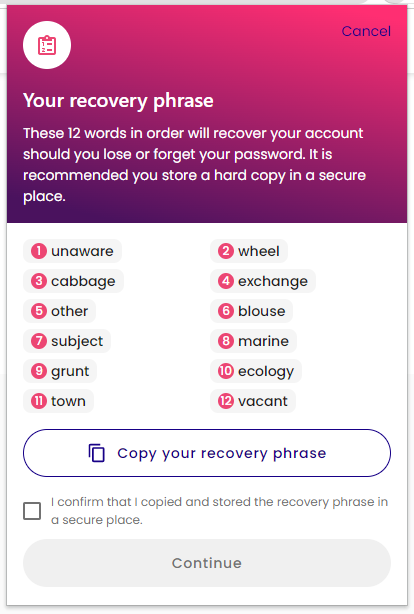Cancel the recovery phrase dialog
414x614 pixels.
point(366,31)
